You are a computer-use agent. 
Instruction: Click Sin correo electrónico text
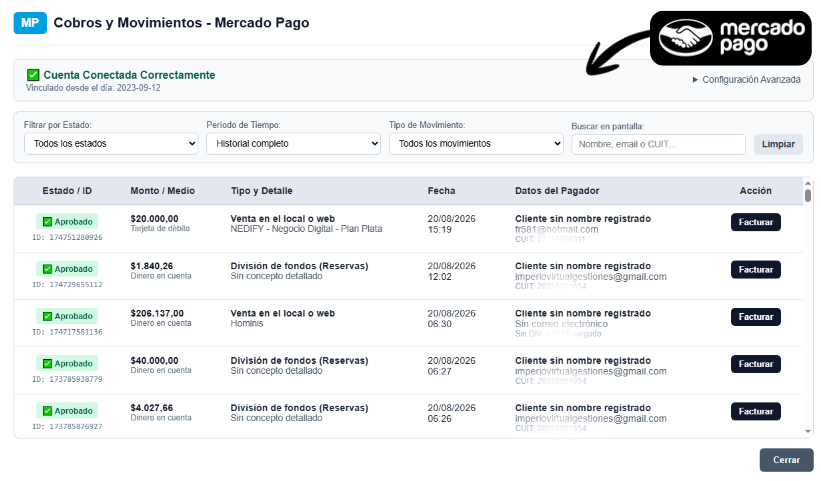coord(561,324)
